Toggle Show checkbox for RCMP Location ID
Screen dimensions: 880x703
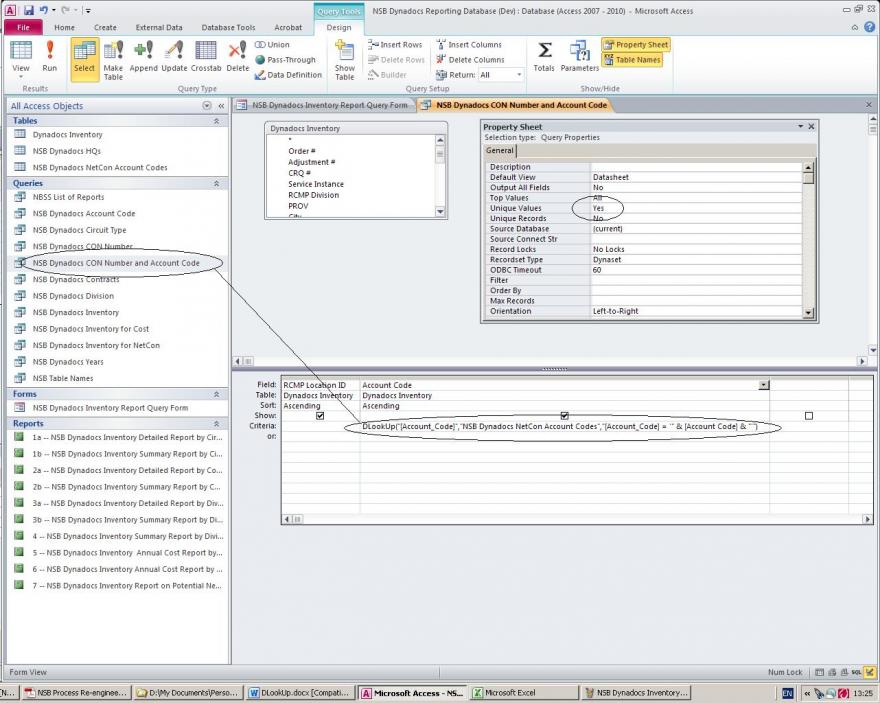click(x=320, y=416)
